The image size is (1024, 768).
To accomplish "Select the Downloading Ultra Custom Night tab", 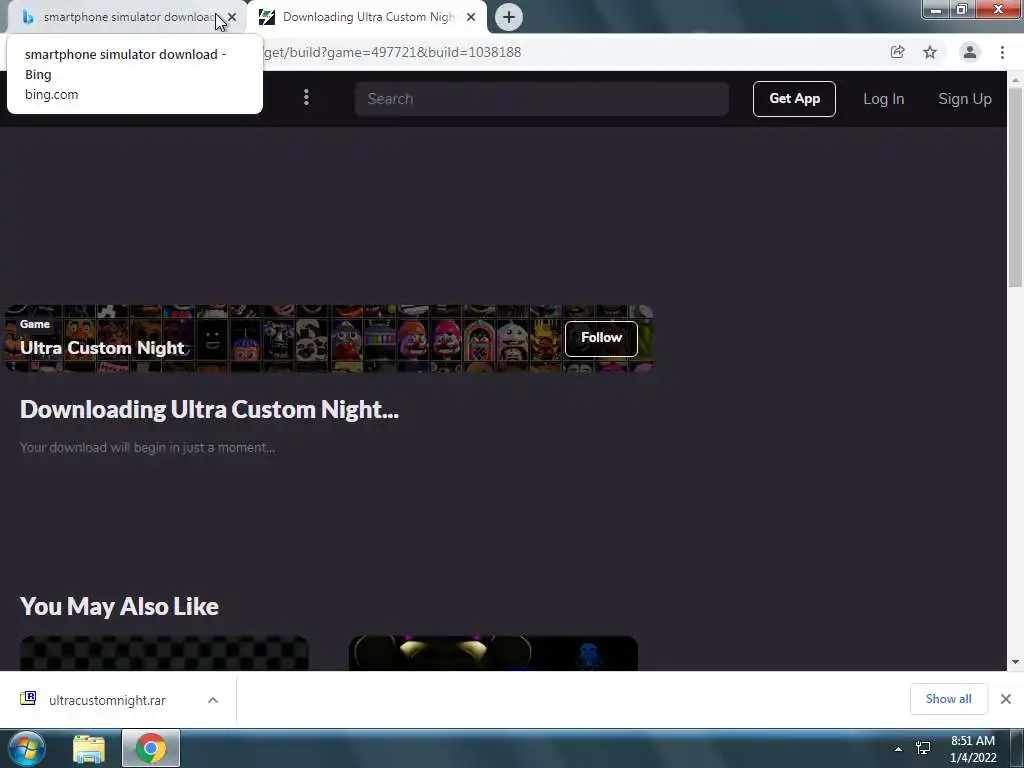I will pos(366,17).
